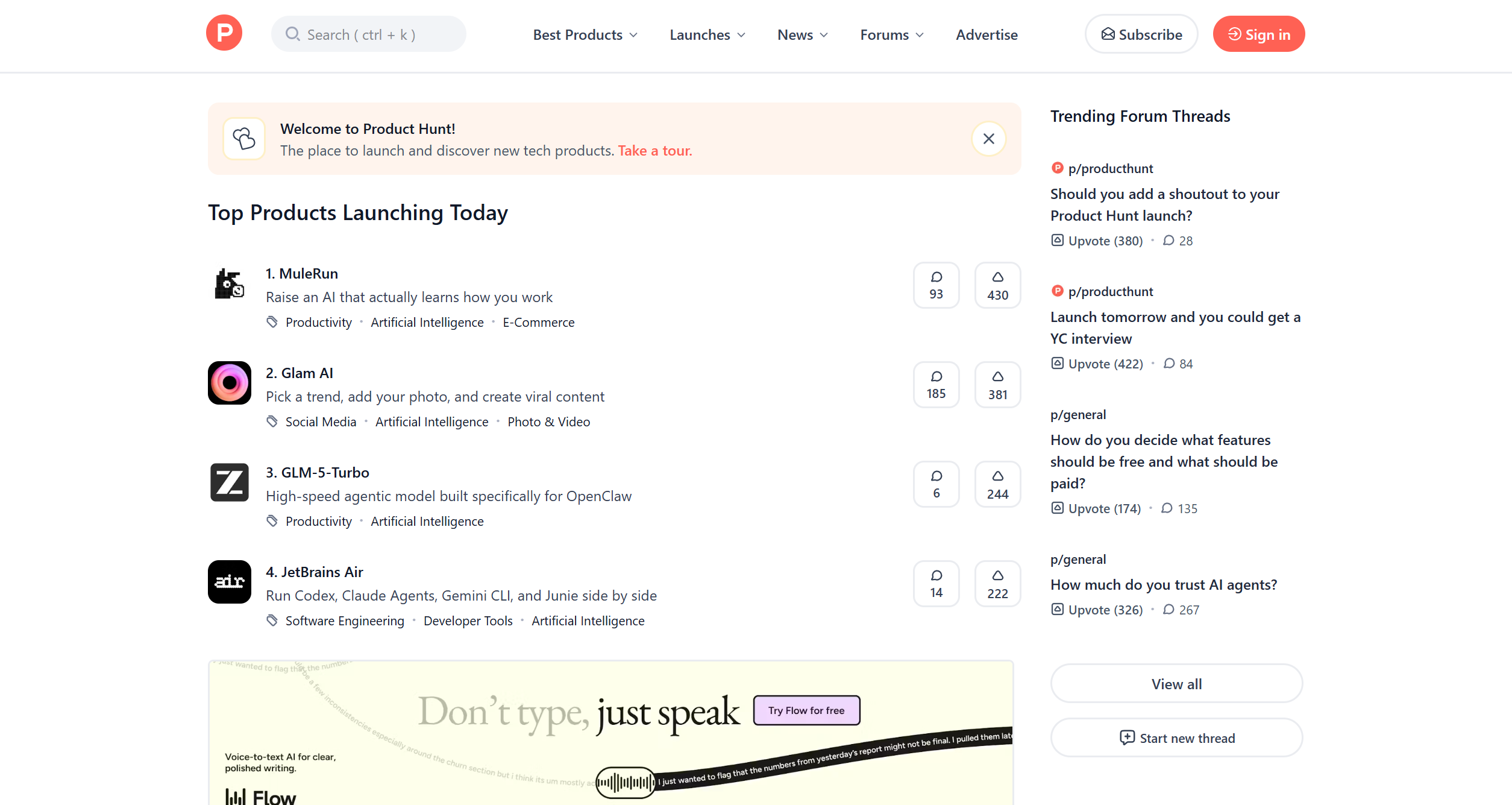The width and height of the screenshot is (1512, 805).
Task: Open the 4. JetBrains Air title
Action: (x=315, y=572)
